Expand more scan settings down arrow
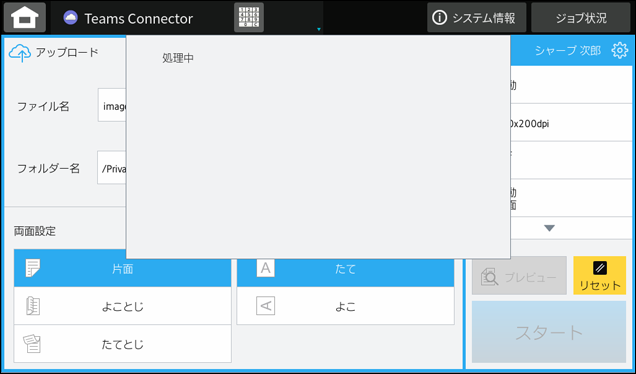 click(x=549, y=228)
